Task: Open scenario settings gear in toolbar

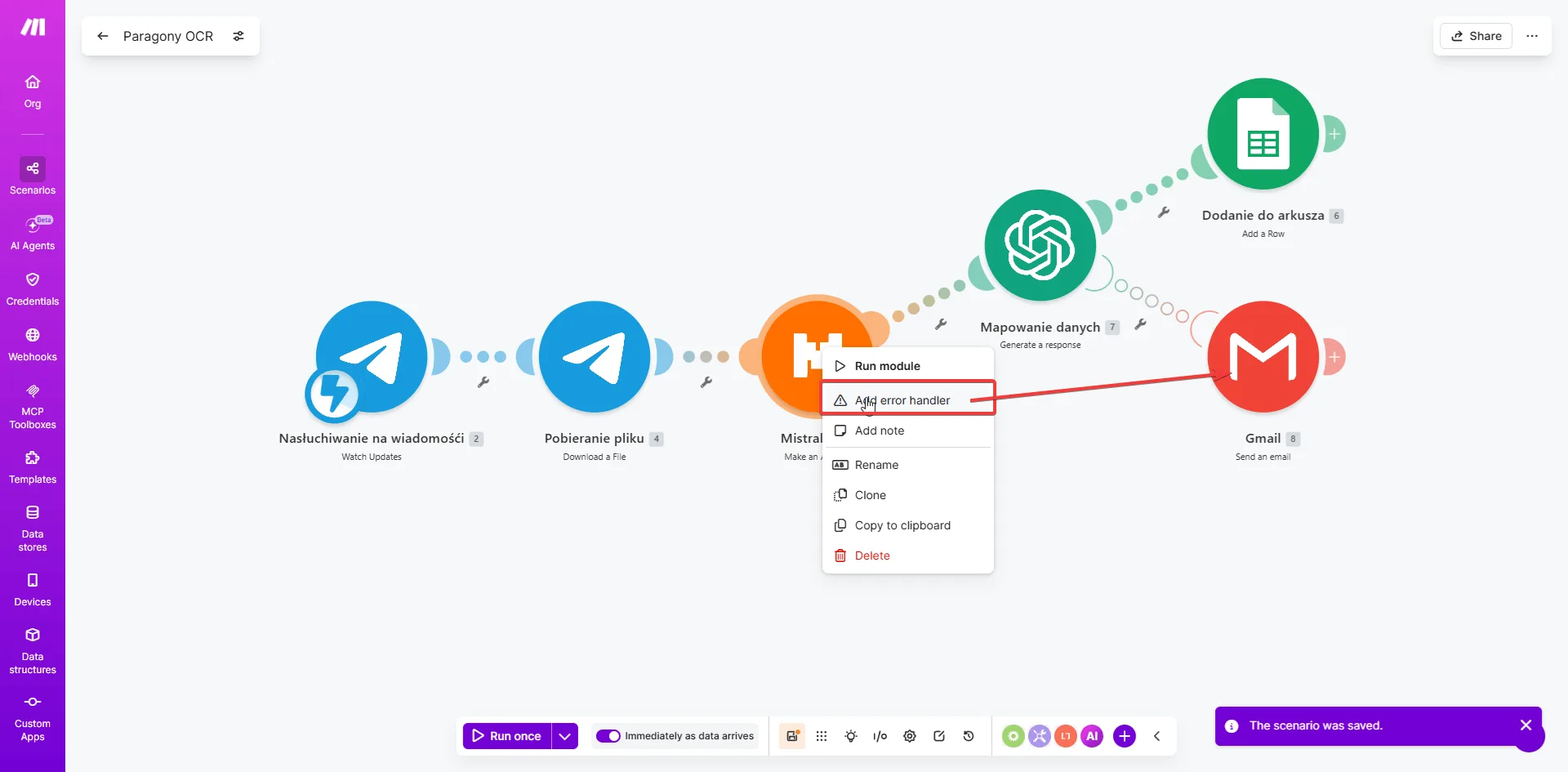Action: (910, 736)
